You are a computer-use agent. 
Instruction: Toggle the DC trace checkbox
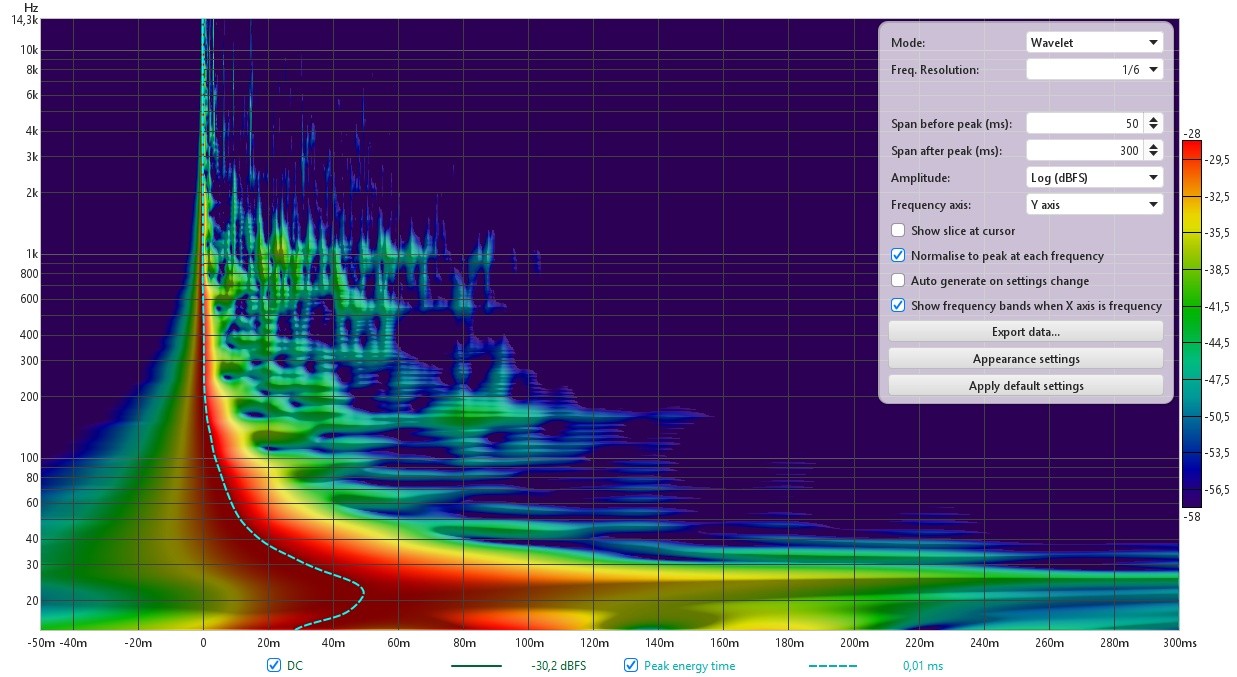[274, 665]
